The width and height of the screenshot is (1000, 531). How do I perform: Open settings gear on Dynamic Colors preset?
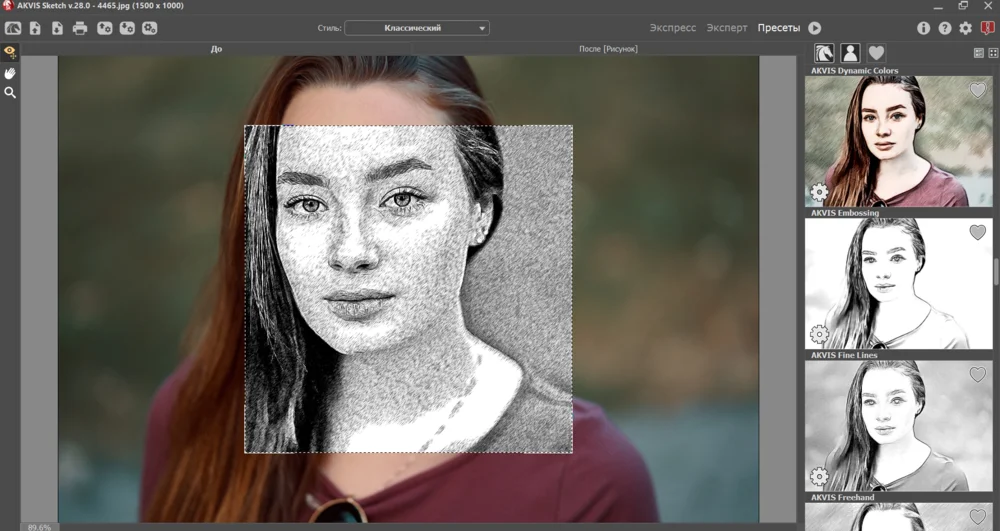point(819,192)
